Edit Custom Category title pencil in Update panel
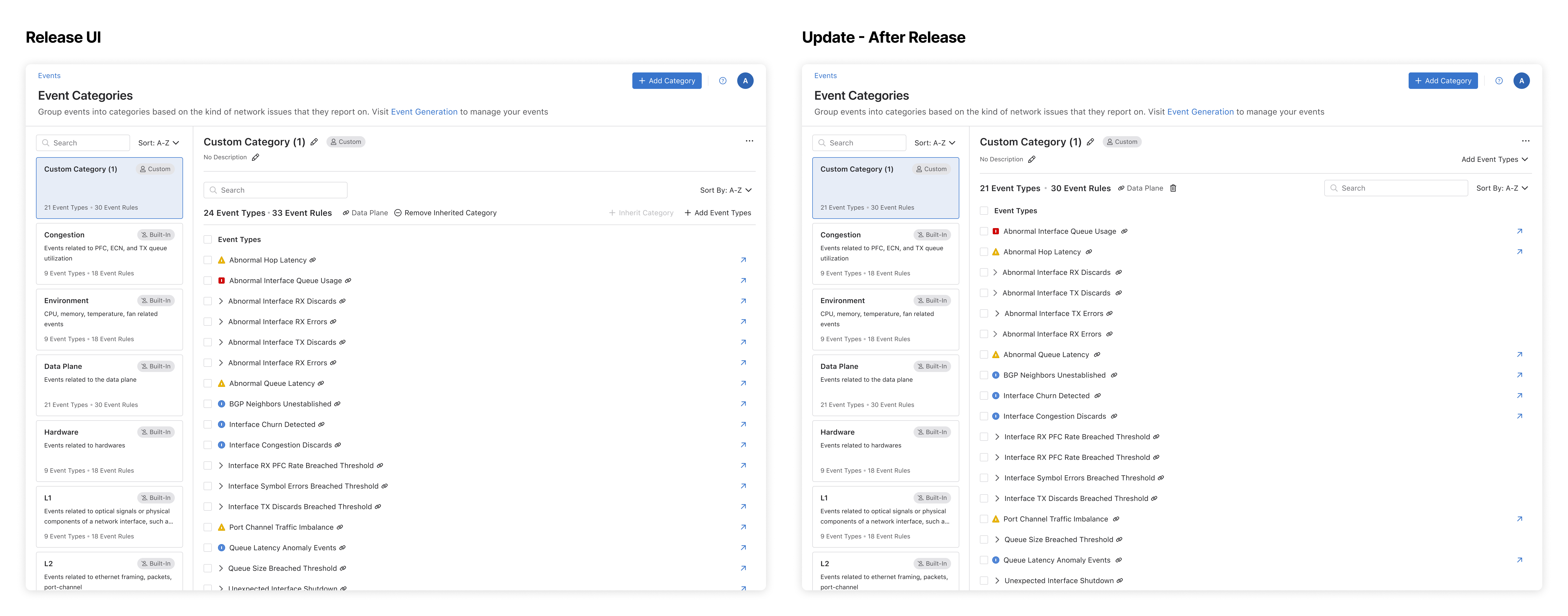 pos(1090,142)
